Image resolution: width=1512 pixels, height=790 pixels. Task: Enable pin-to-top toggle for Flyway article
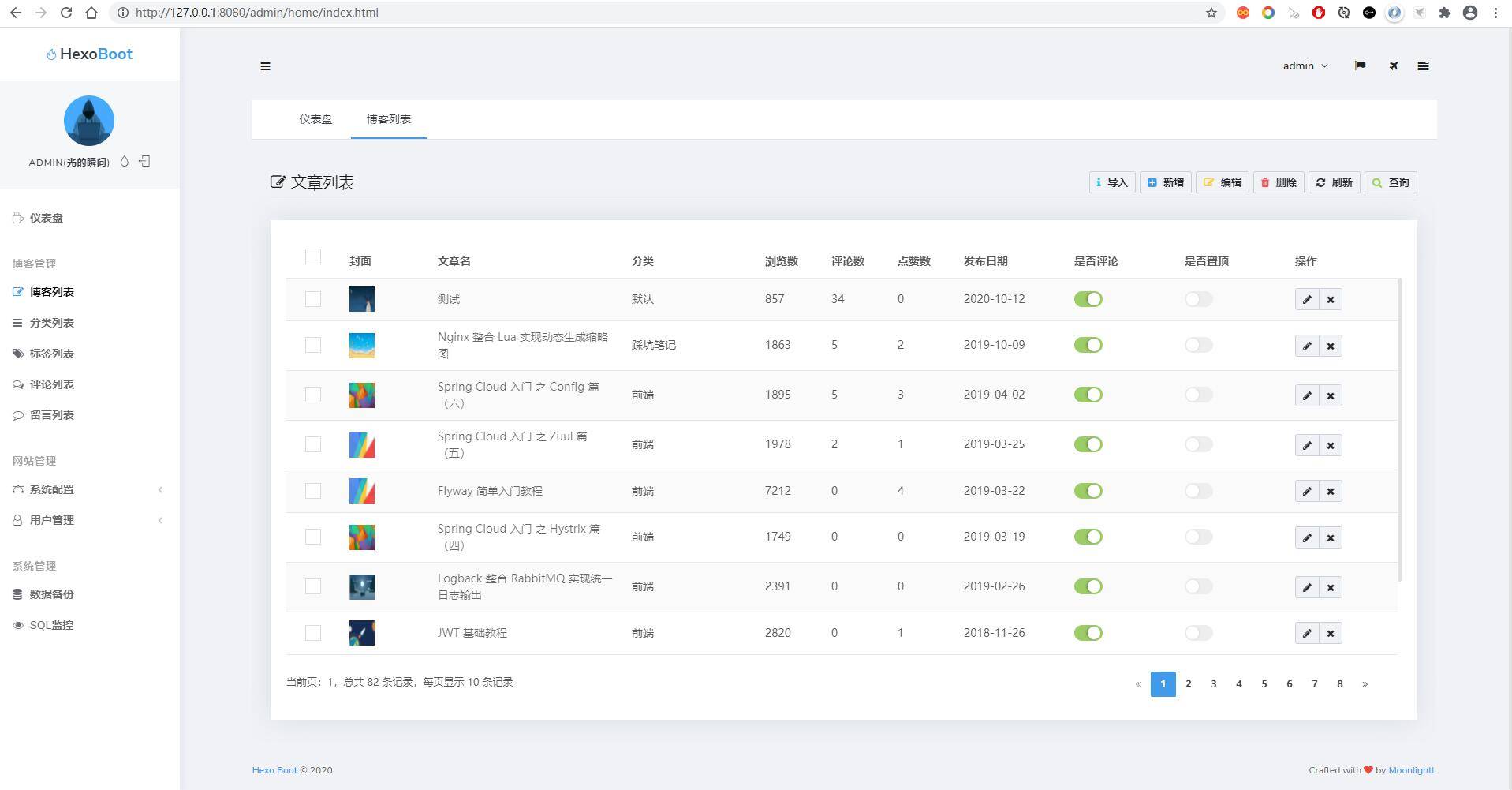(1198, 491)
